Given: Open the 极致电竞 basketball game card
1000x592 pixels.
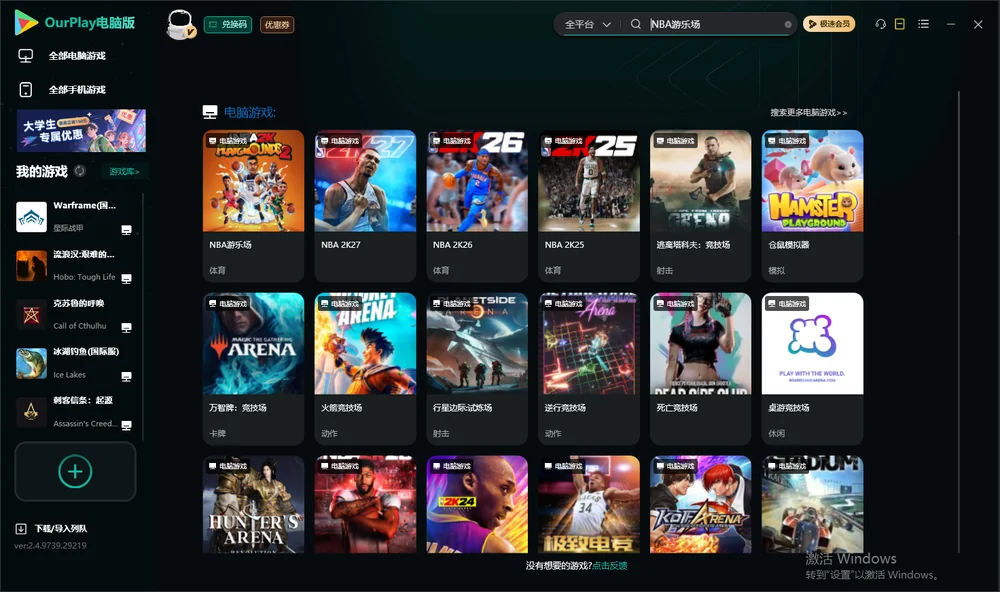Looking at the screenshot, I should point(589,504).
